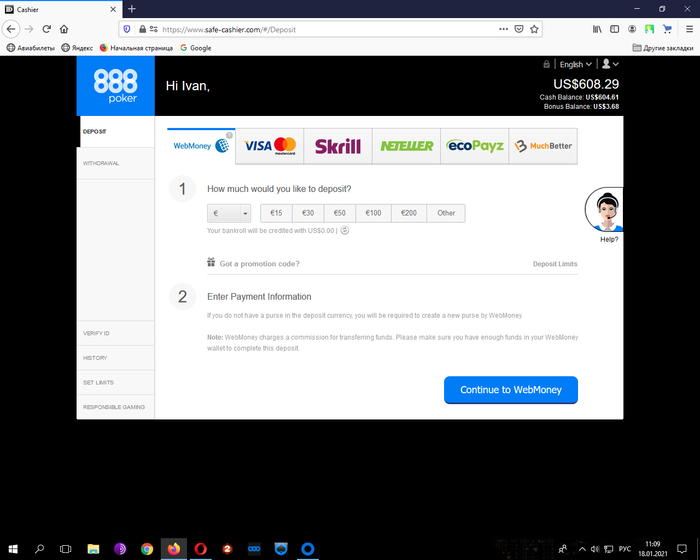Choose Other deposit amount
The image size is (700, 560).
446,213
